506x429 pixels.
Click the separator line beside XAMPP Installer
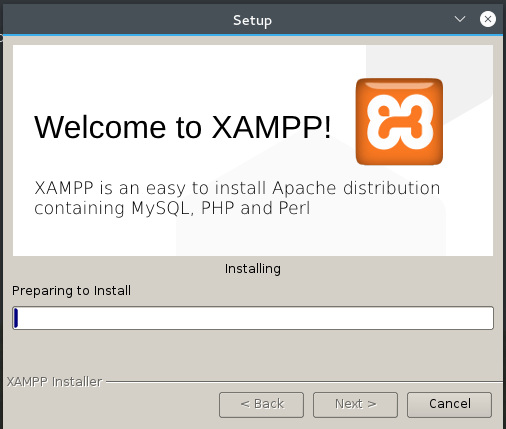[x=304, y=382]
